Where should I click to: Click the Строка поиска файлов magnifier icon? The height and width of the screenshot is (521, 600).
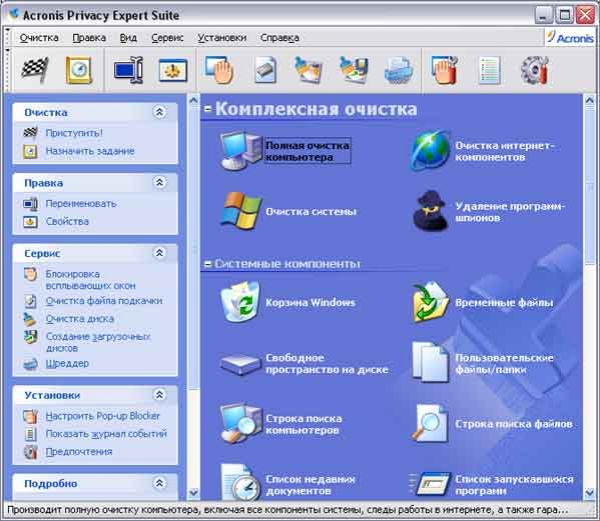tap(430, 424)
